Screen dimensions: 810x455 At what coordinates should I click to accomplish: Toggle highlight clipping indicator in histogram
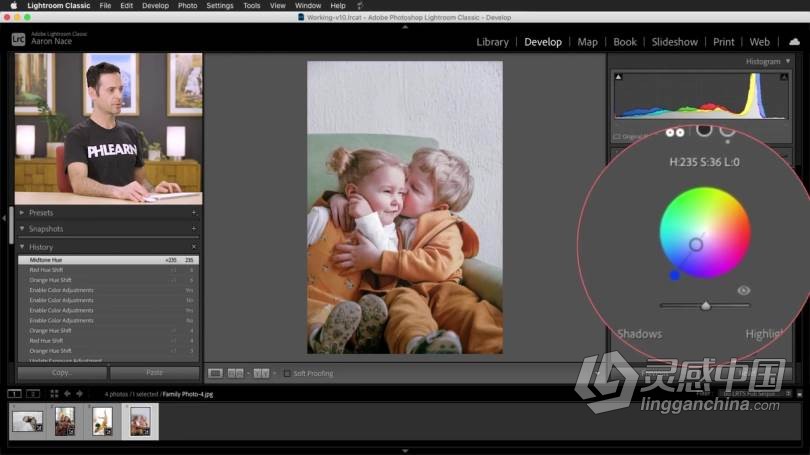click(x=784, y=77)
